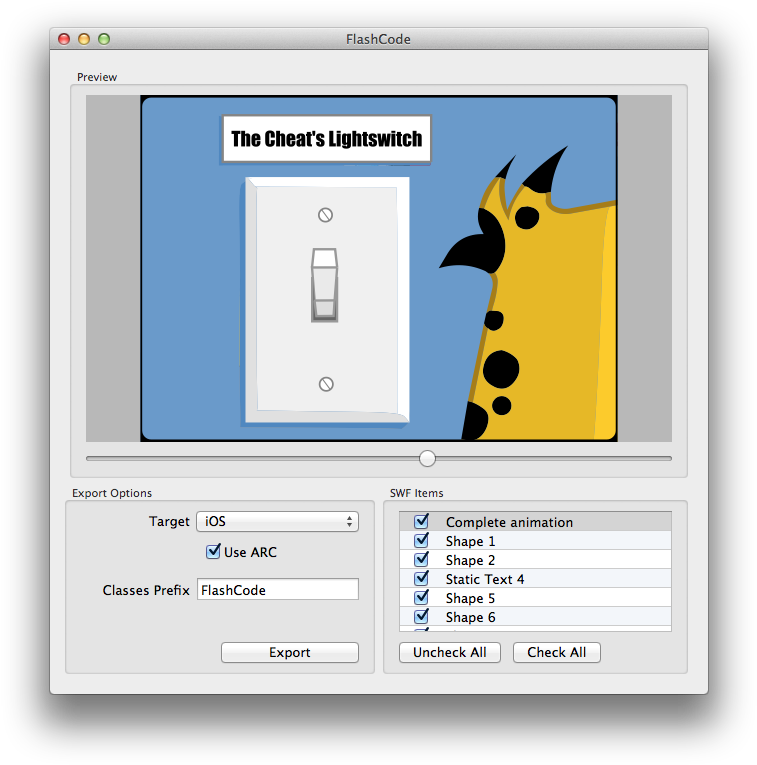Select the Shape 2 row label
Screen dimensions: 757x765
point(470,560)
